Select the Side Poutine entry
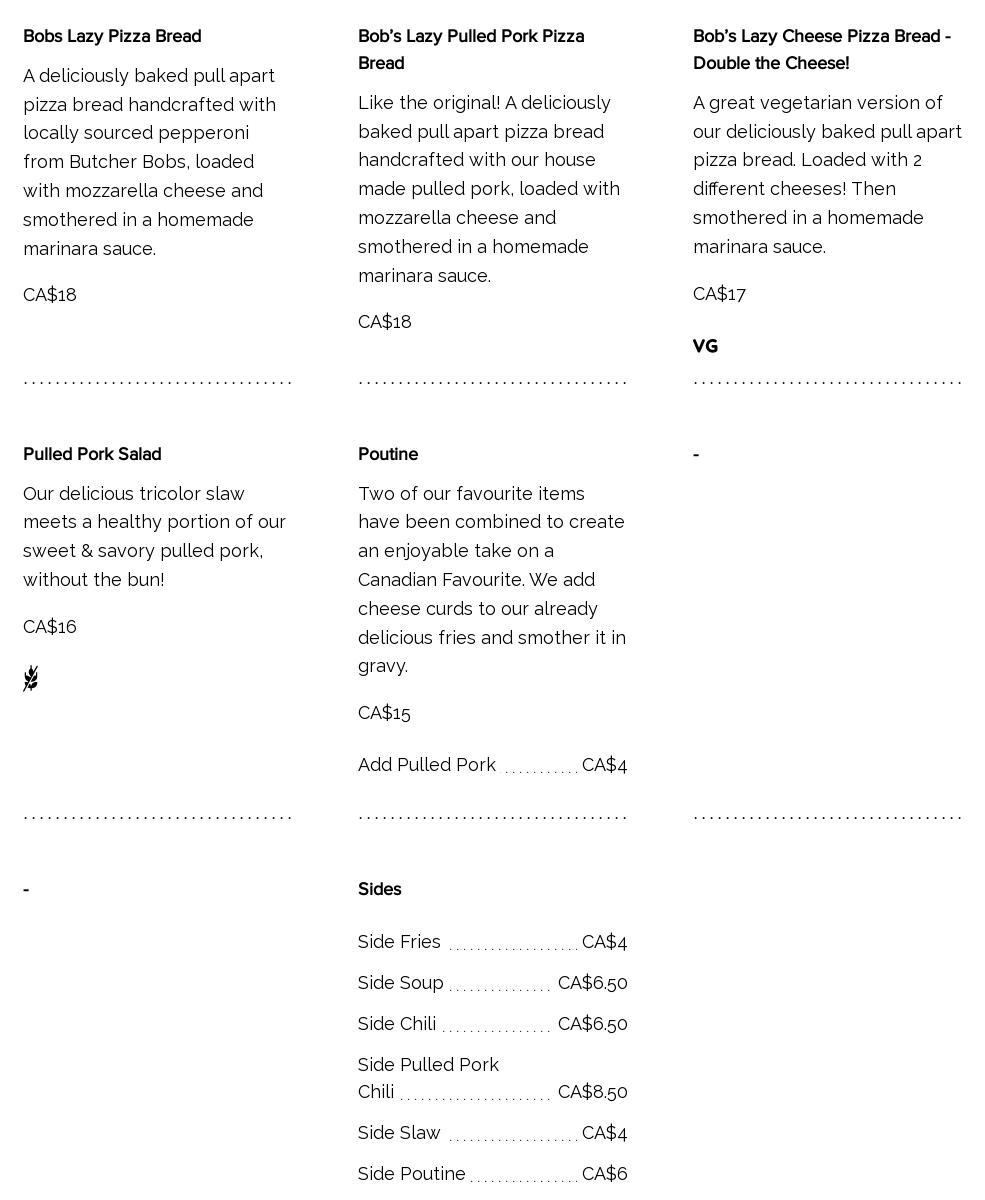 [412, 1174]
